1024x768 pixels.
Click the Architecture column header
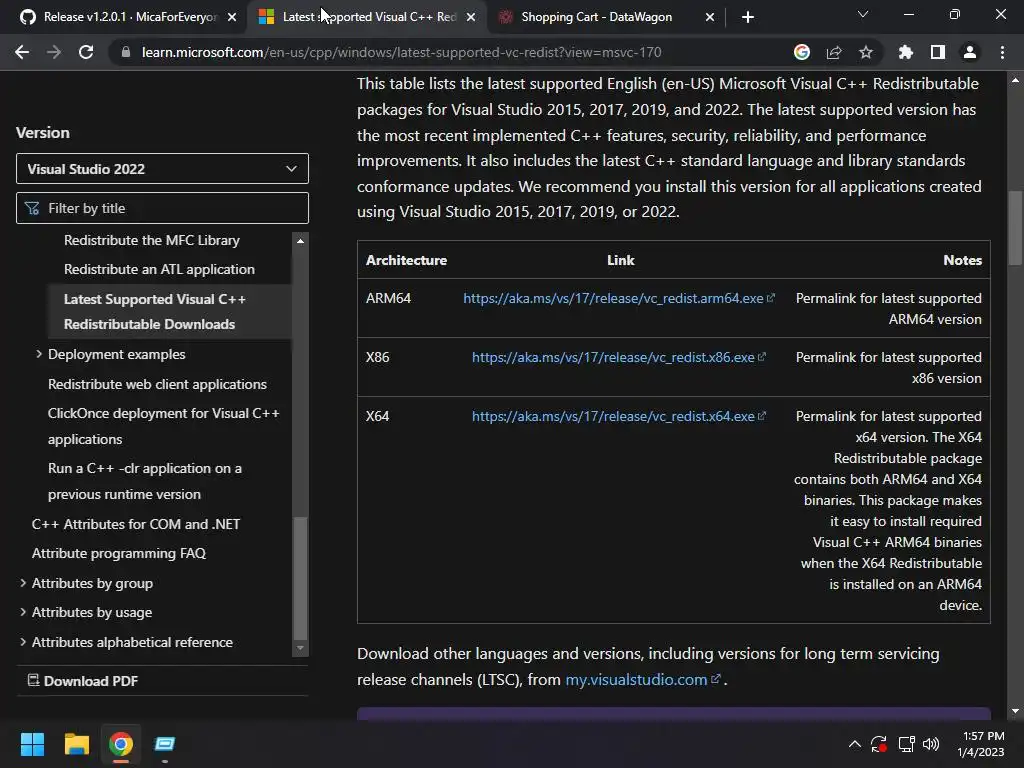pos(406,260)
